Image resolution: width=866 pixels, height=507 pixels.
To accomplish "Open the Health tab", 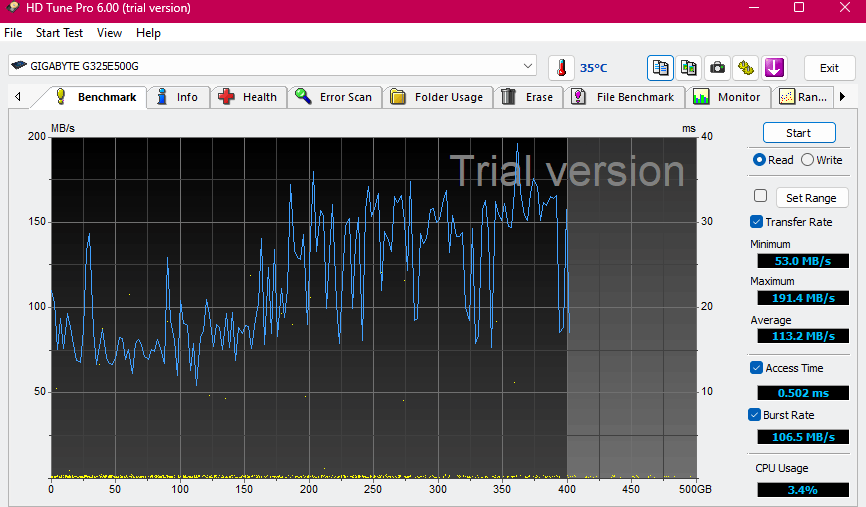I will (249, 97).
